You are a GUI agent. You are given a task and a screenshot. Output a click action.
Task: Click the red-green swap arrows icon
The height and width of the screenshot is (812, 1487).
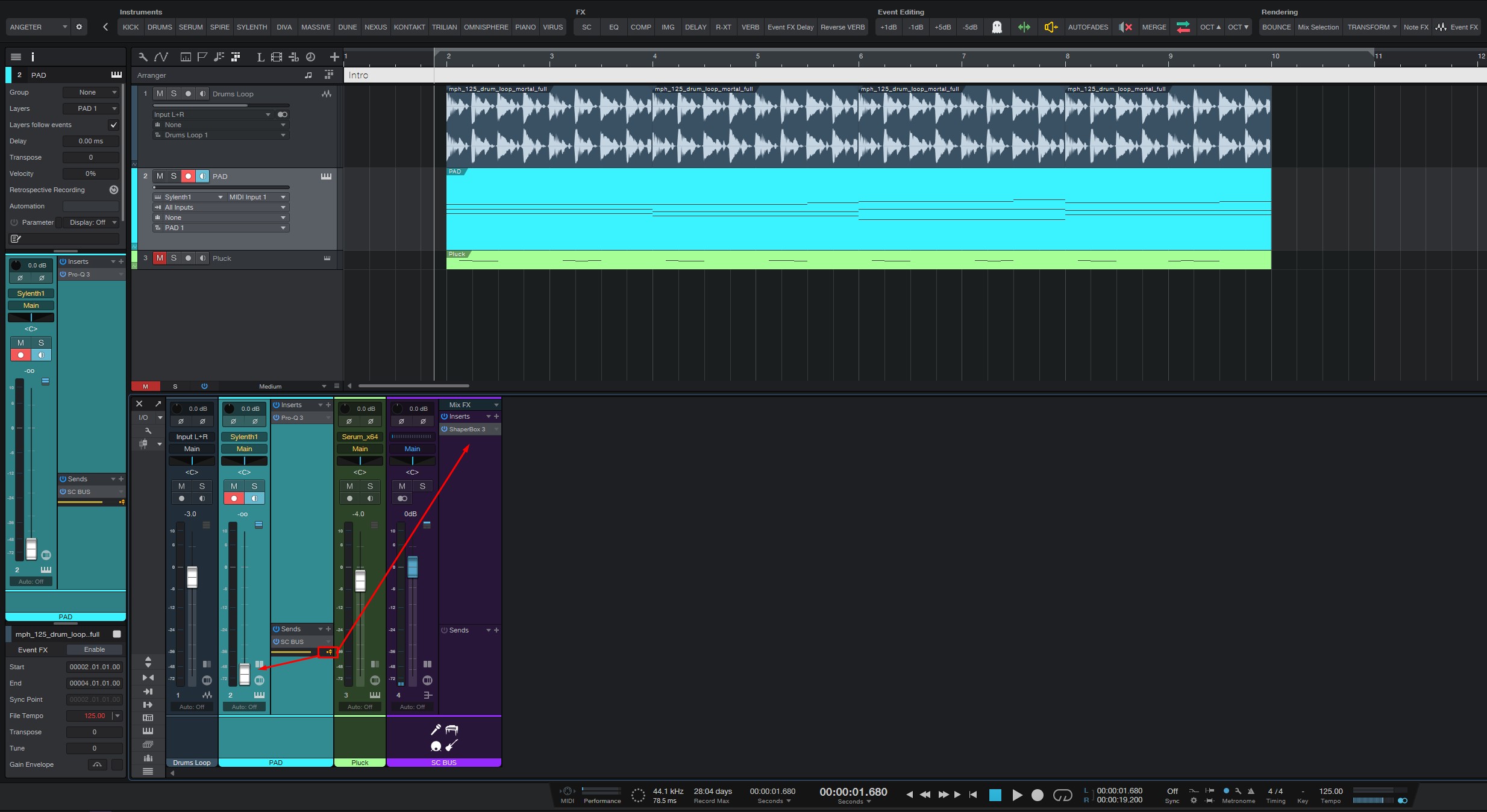1183,27
